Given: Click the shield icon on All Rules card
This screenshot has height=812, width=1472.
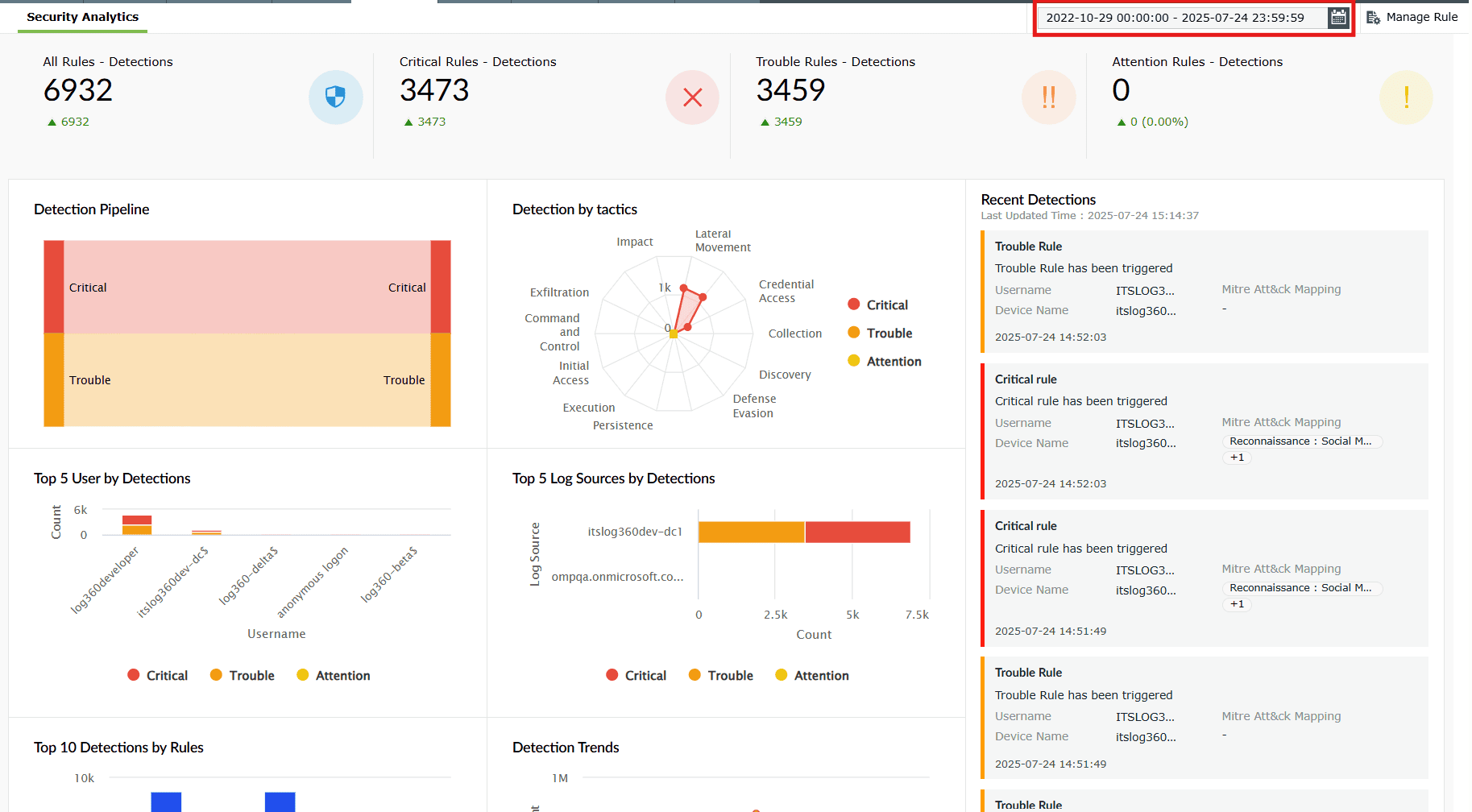Looking at the screenshot, I should (336, 97).
